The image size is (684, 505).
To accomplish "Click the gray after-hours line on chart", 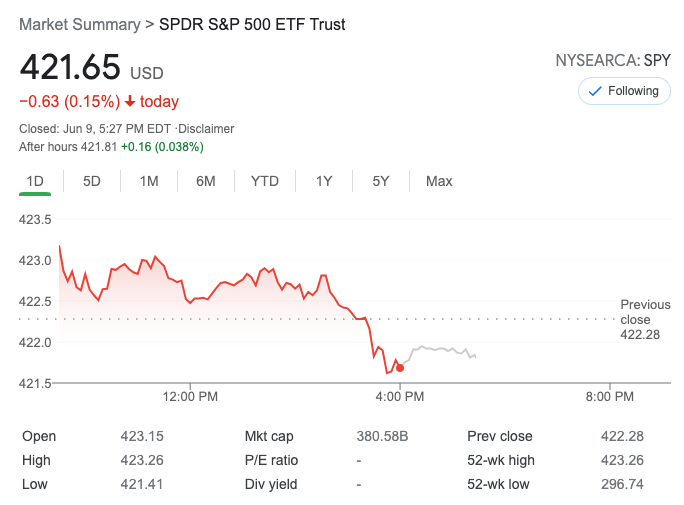I will tap(440, 349).
